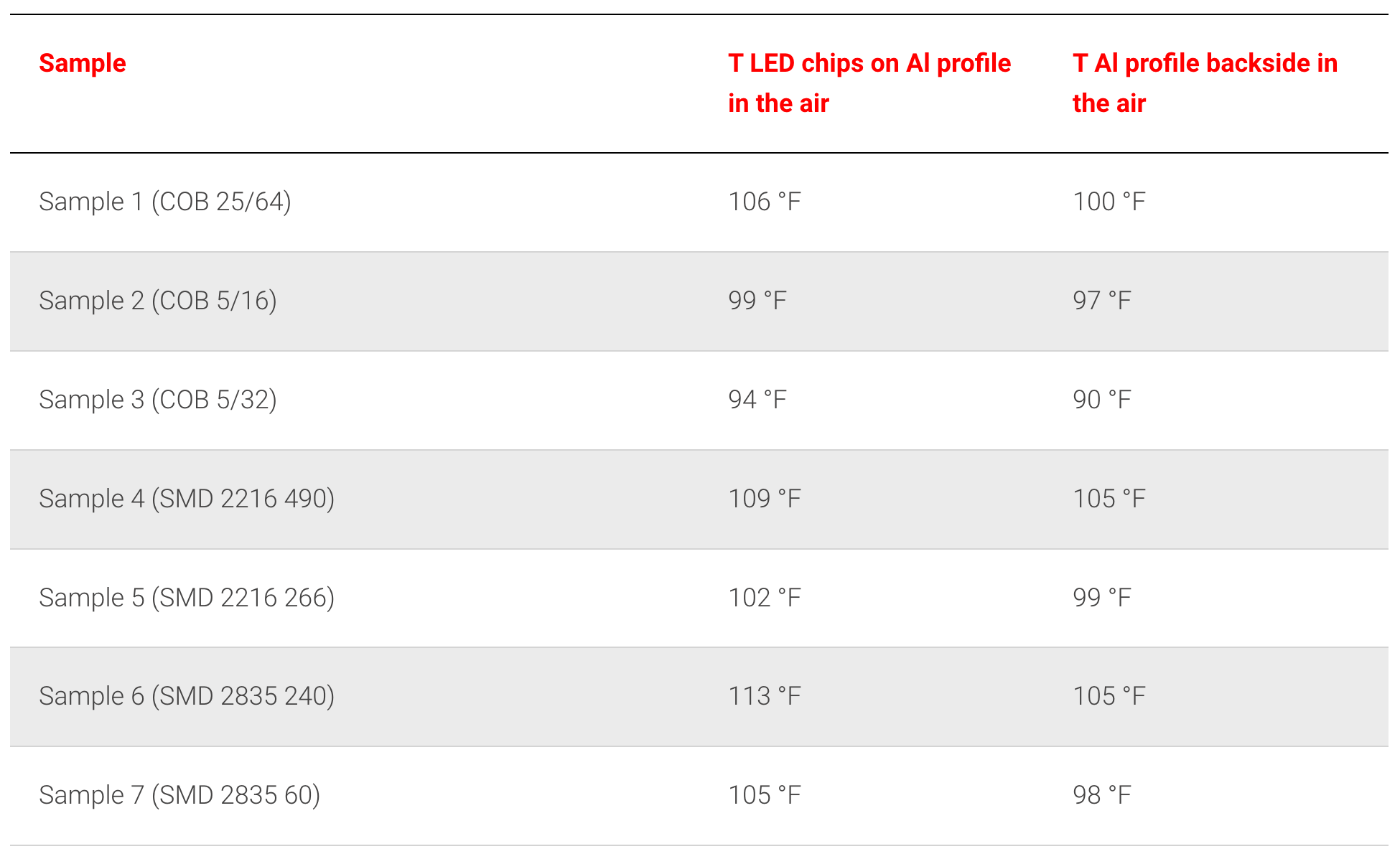Viewport: 1400px width, 864px height.
Task: Click Sample 2's LED chips temperature 99 °F
Action: tap(757, 301)
